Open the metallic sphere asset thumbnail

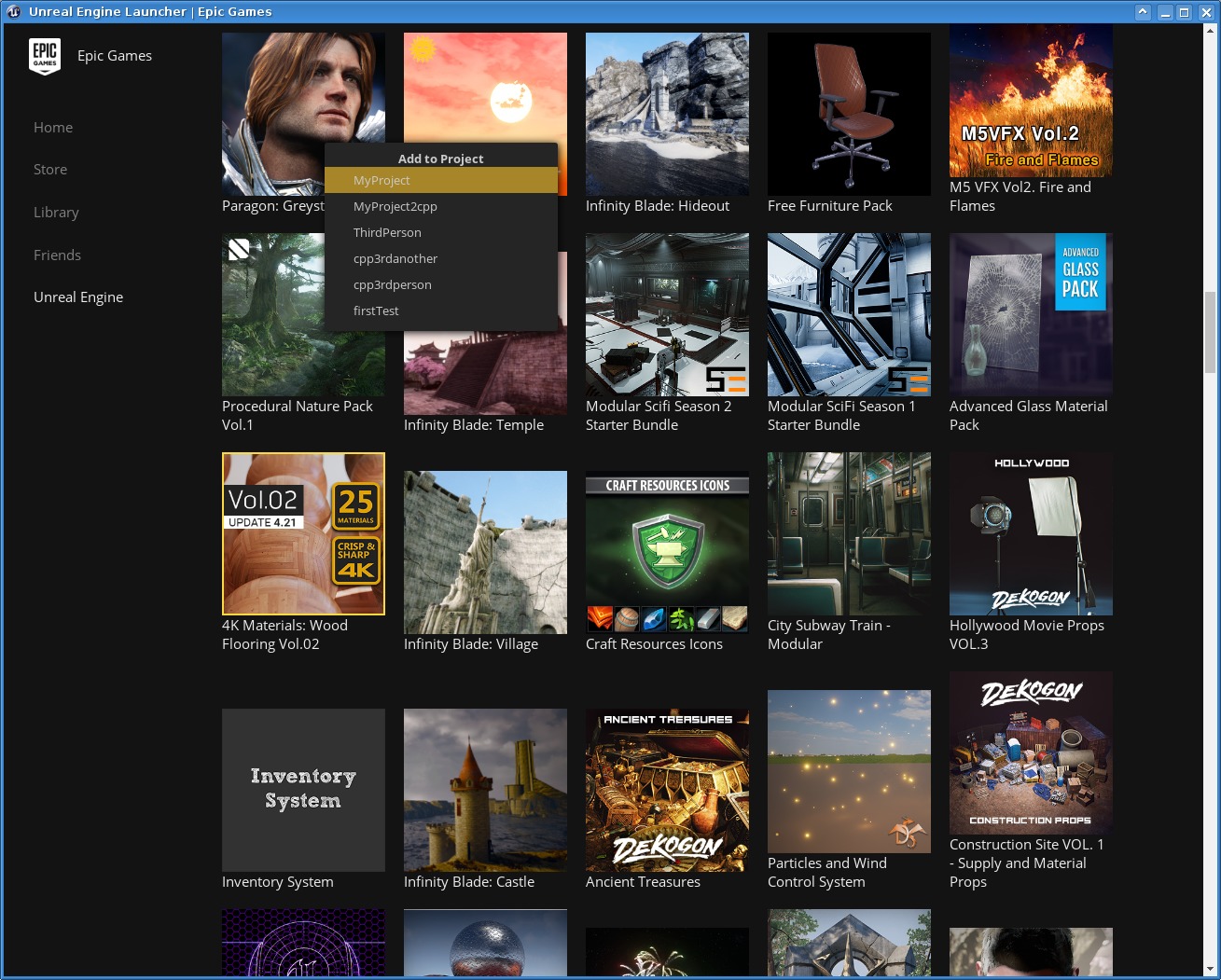coord(485,944)
